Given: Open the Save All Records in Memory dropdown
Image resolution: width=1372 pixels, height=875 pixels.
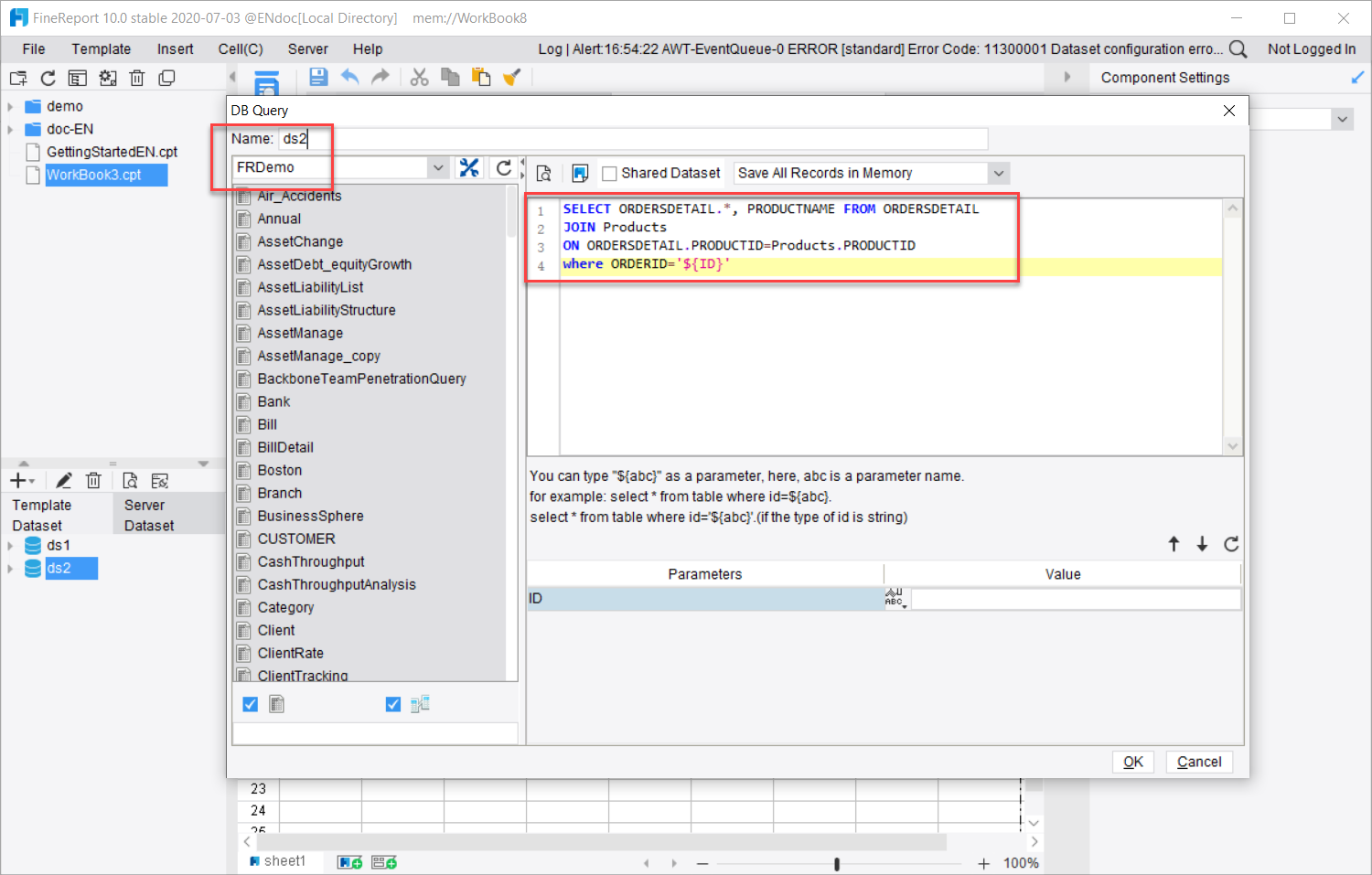Looking at the screenshot, I should click(998, 174).
